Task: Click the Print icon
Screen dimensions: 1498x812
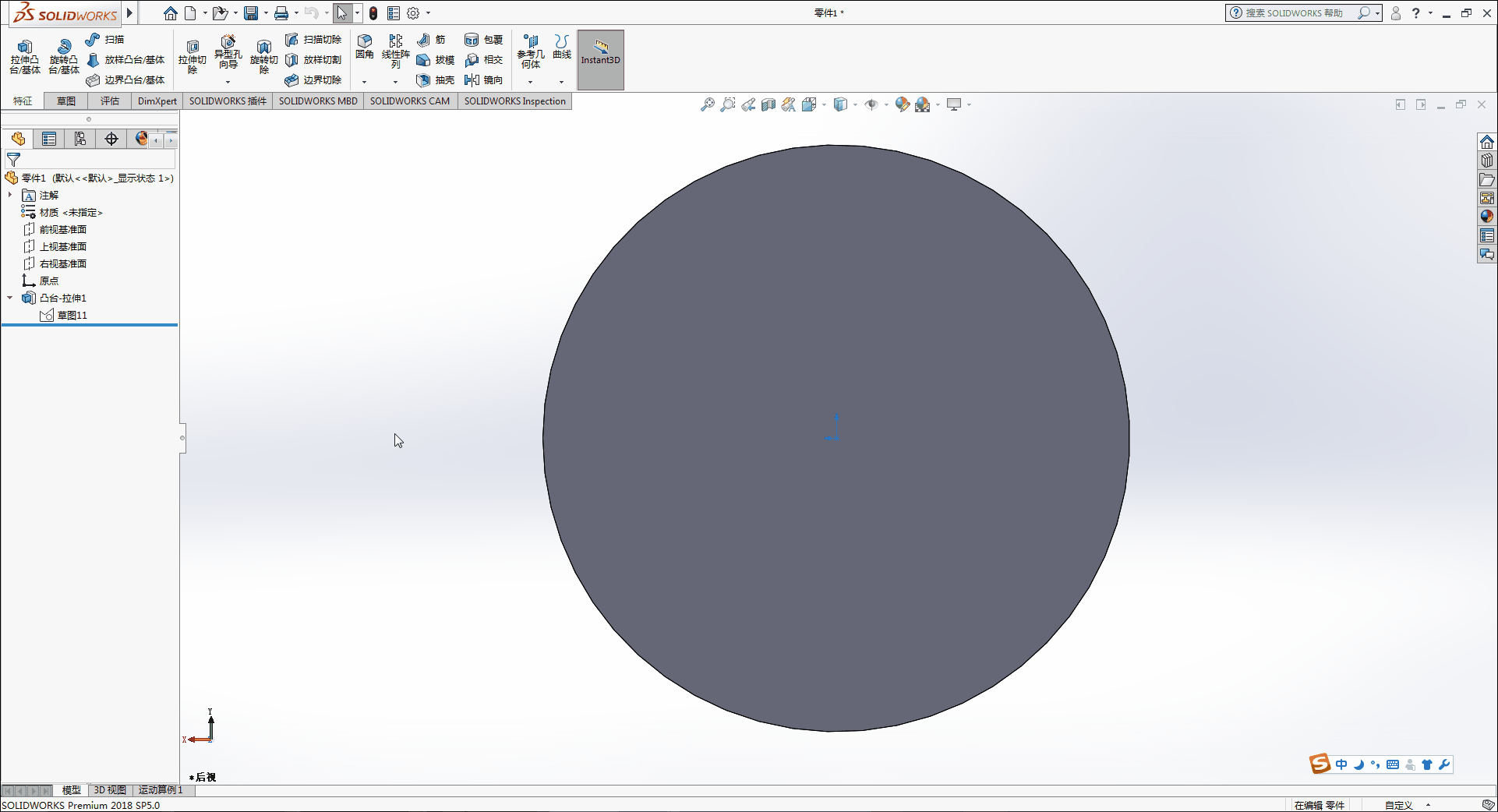Action: tap(281, 13)
